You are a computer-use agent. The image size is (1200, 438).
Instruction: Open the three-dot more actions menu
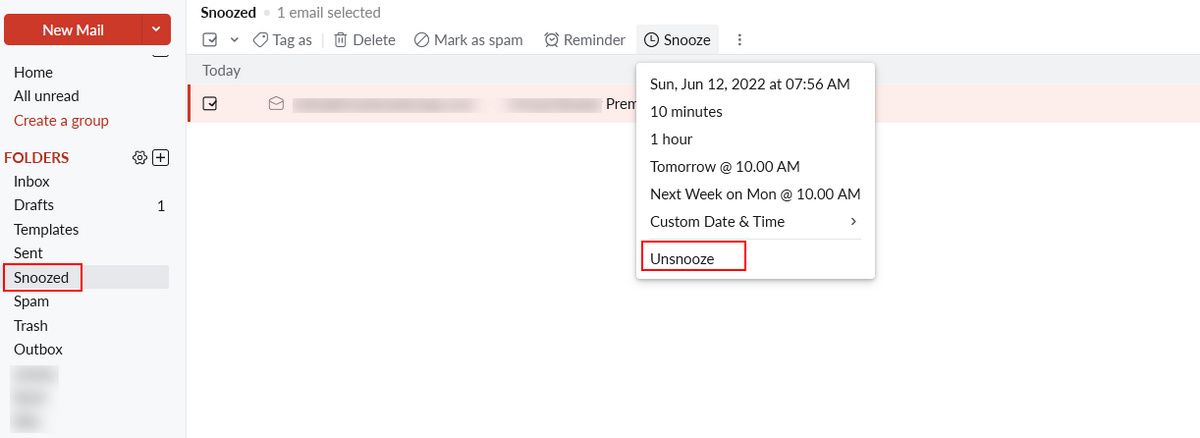[x=740, y=40]
